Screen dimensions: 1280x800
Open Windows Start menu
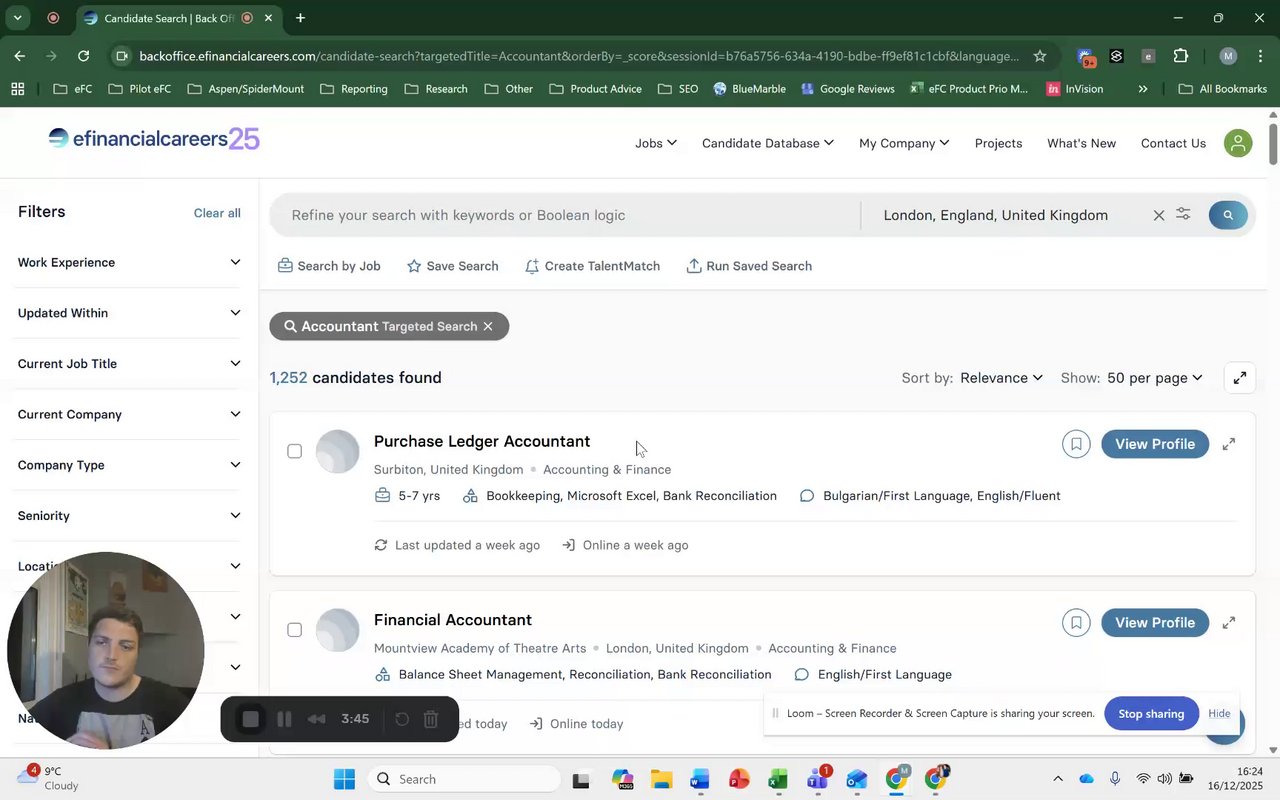[344, 779]
